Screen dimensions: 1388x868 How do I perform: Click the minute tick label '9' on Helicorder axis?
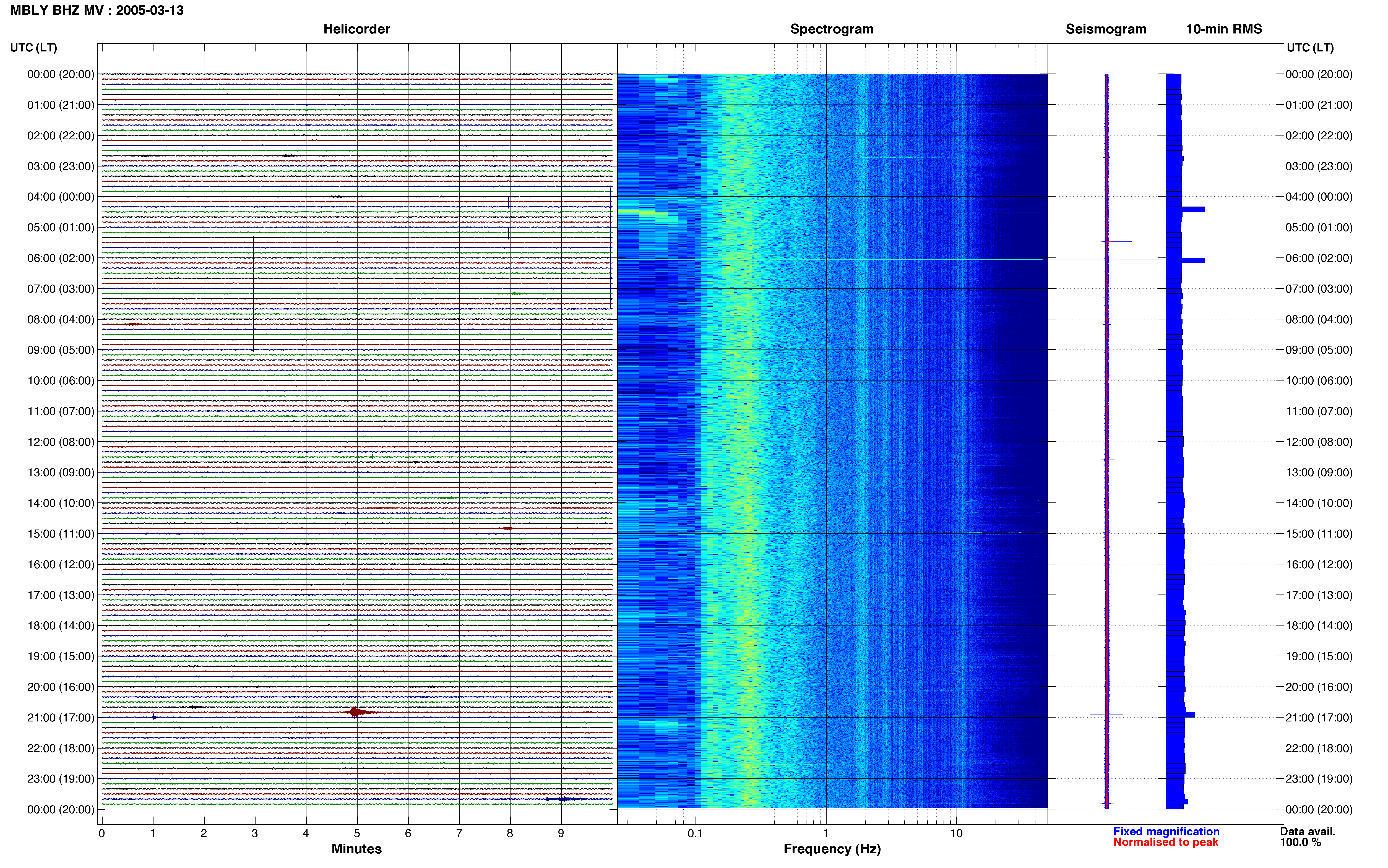561,833
